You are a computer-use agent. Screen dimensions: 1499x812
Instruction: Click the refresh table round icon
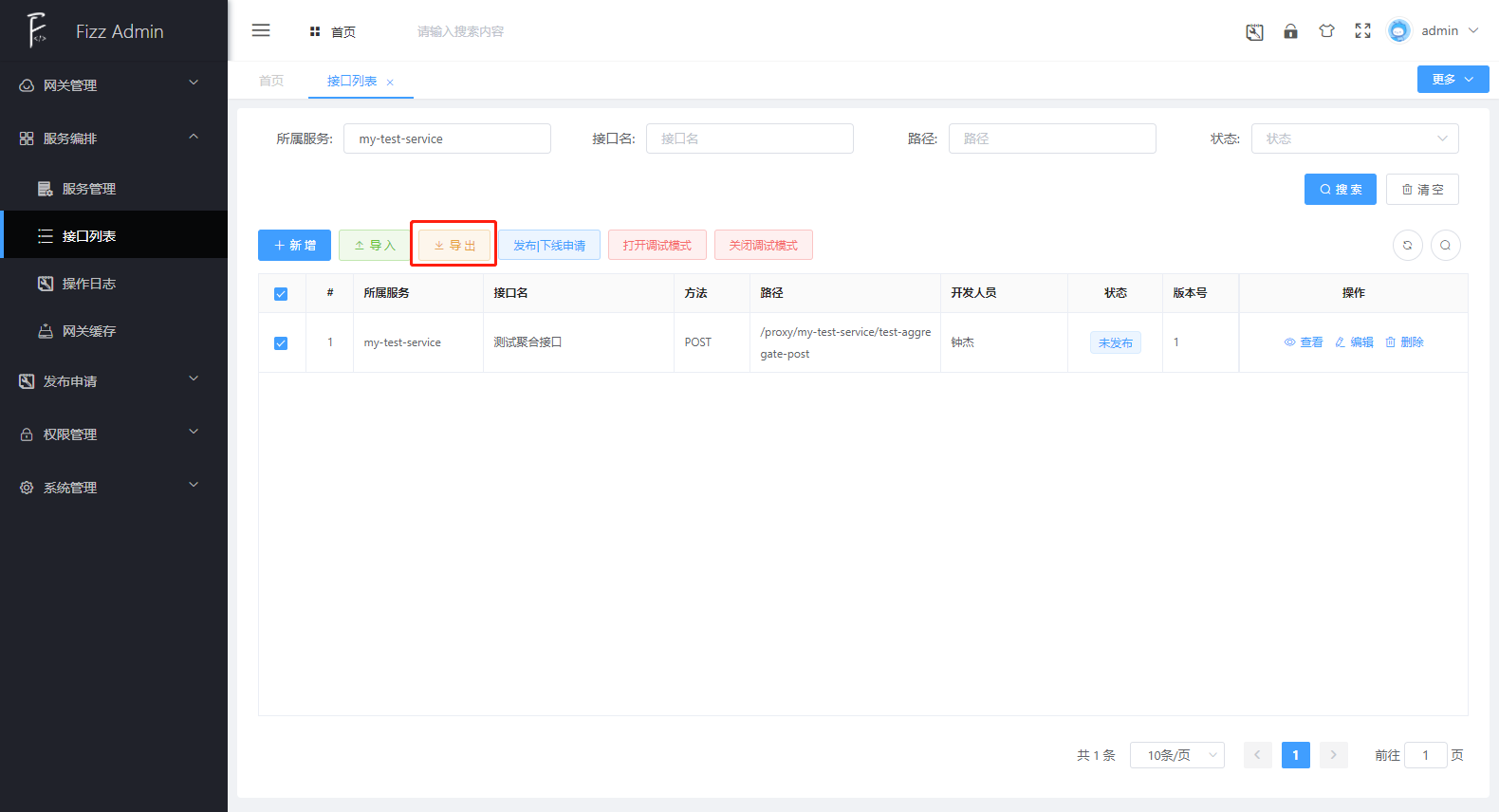[x=1407, y=245]
